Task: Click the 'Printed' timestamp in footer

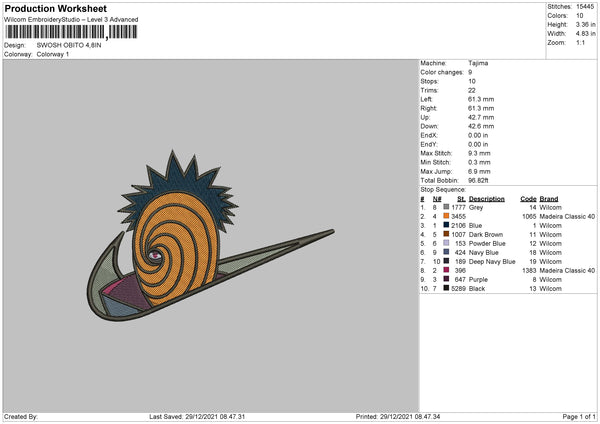Action: [x=398, y=416]
